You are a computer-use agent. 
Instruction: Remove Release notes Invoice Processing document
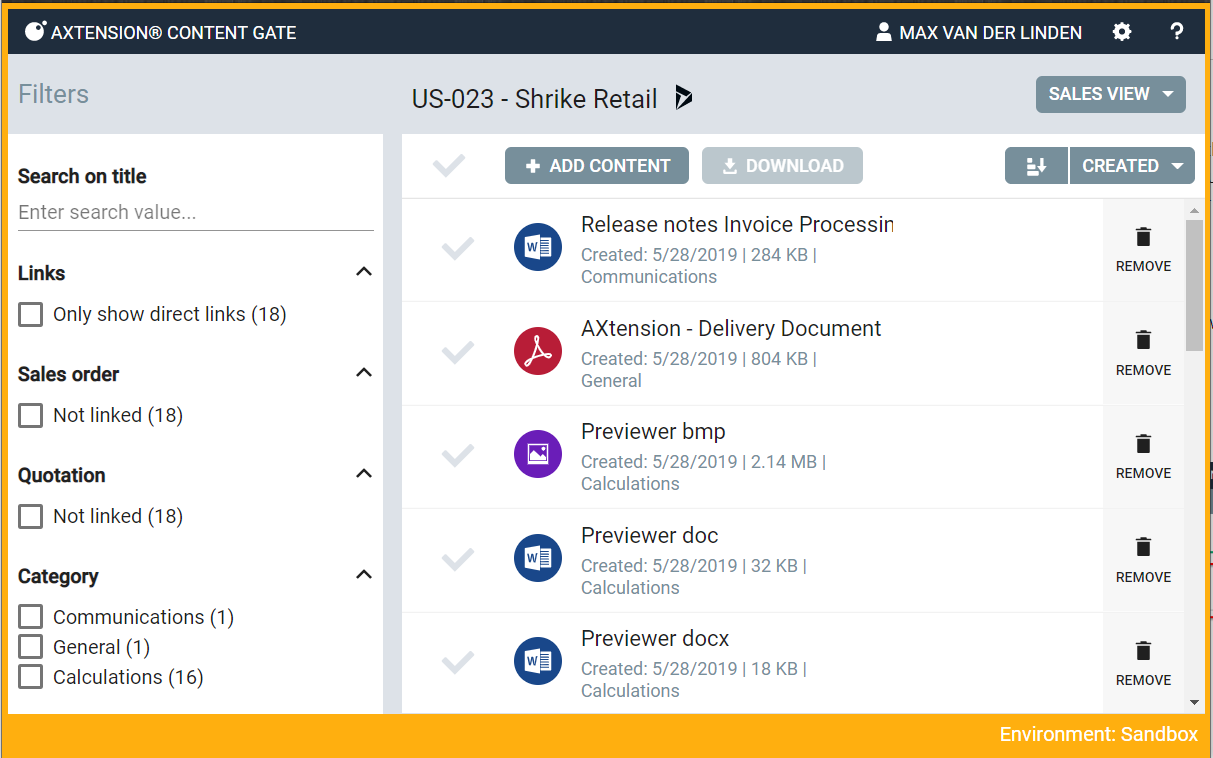point(1143,250)
